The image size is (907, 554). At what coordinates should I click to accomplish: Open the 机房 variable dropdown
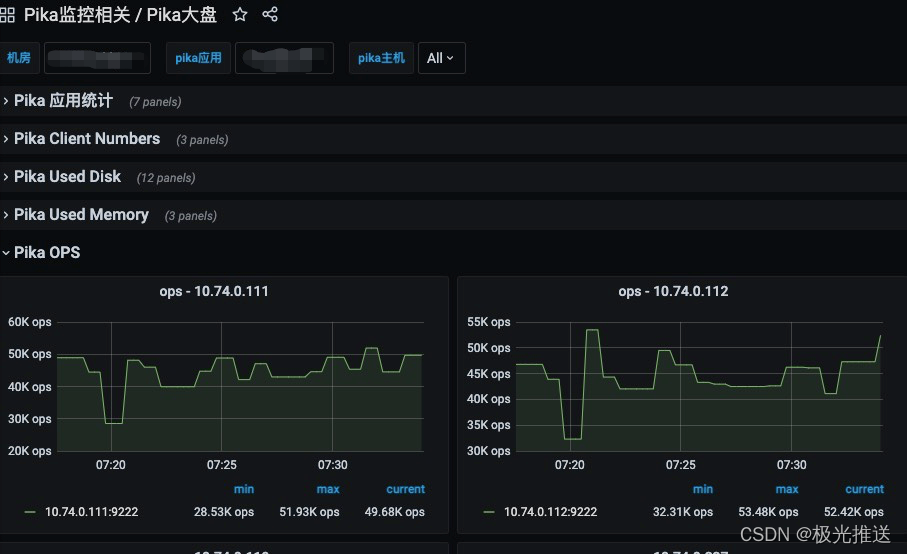pyautogui.click(x=97, y=58)
